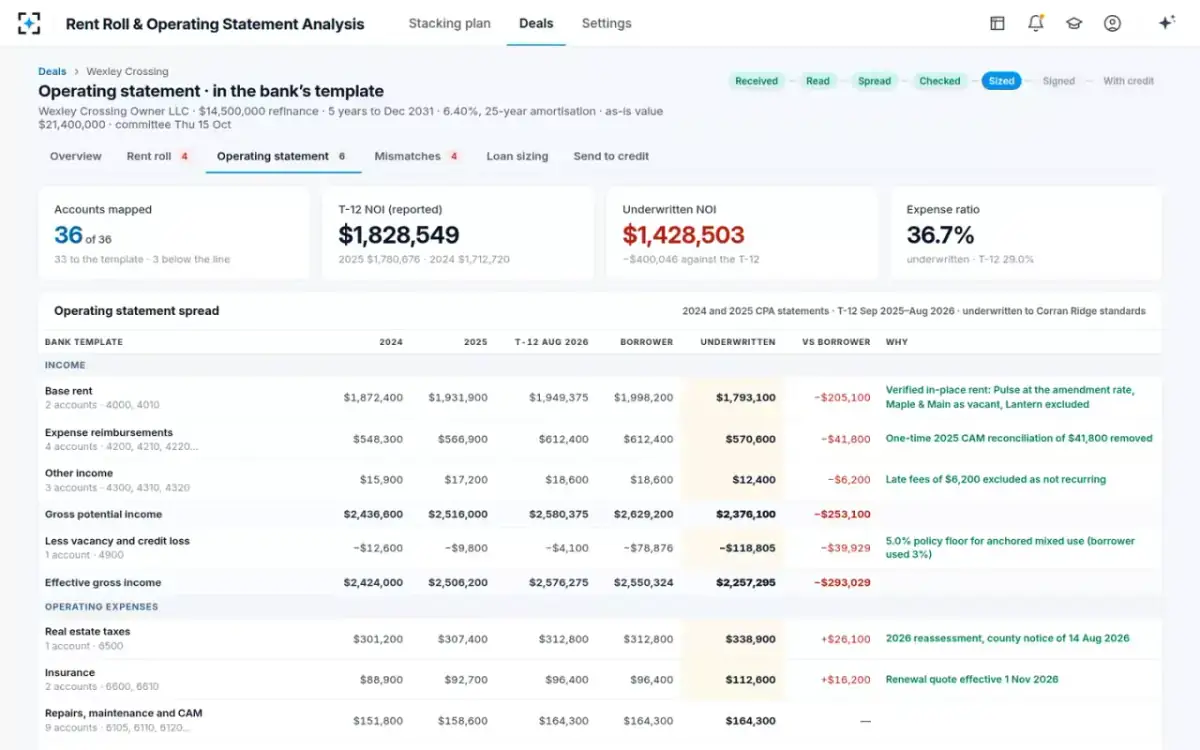1200x750 pixels.
Task: Click the Sized status pill
Action: 1001,81
